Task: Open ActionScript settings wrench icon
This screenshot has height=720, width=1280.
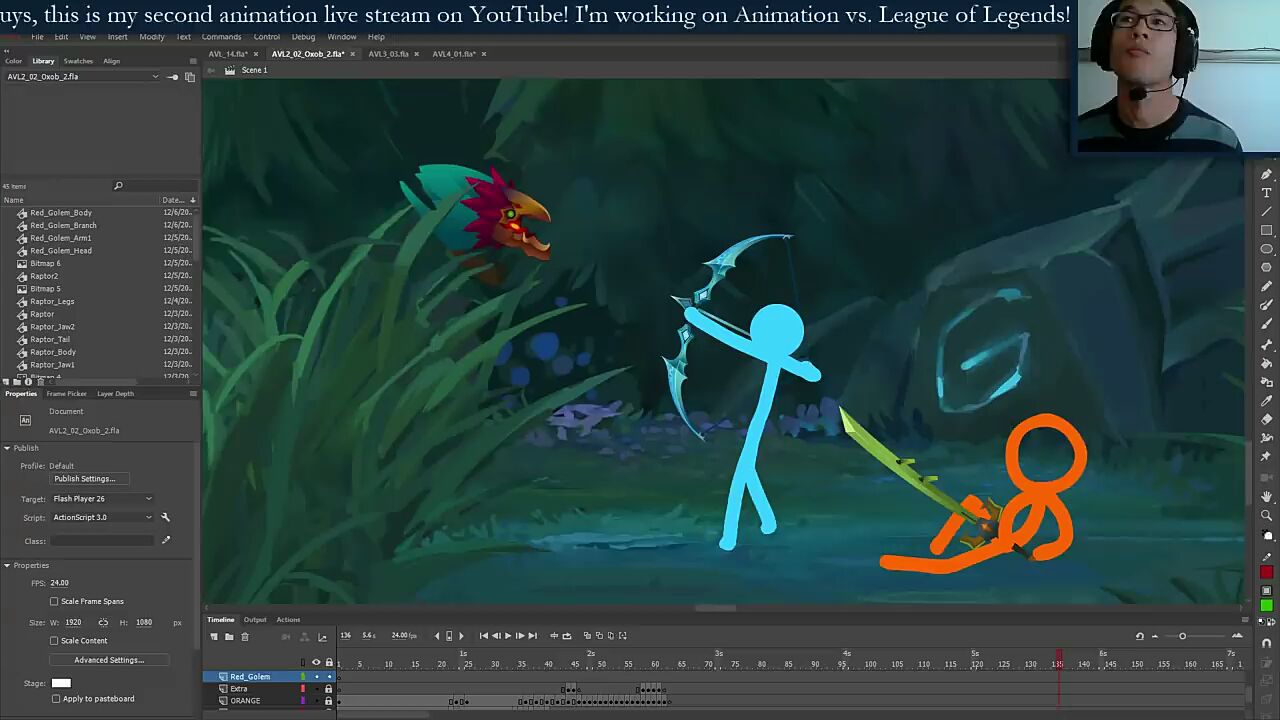Action: click(166, 517)
